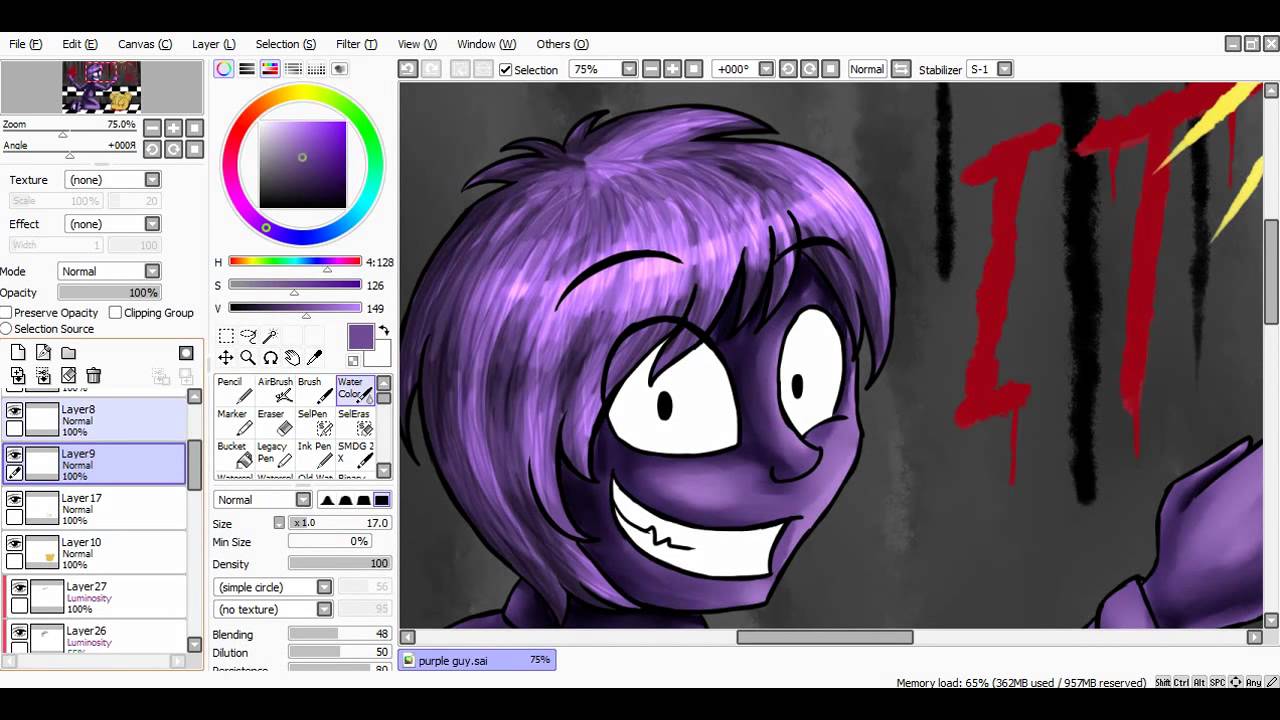1280x720 pixels.
Task: Select the Water Color brush
Action: 355,390
